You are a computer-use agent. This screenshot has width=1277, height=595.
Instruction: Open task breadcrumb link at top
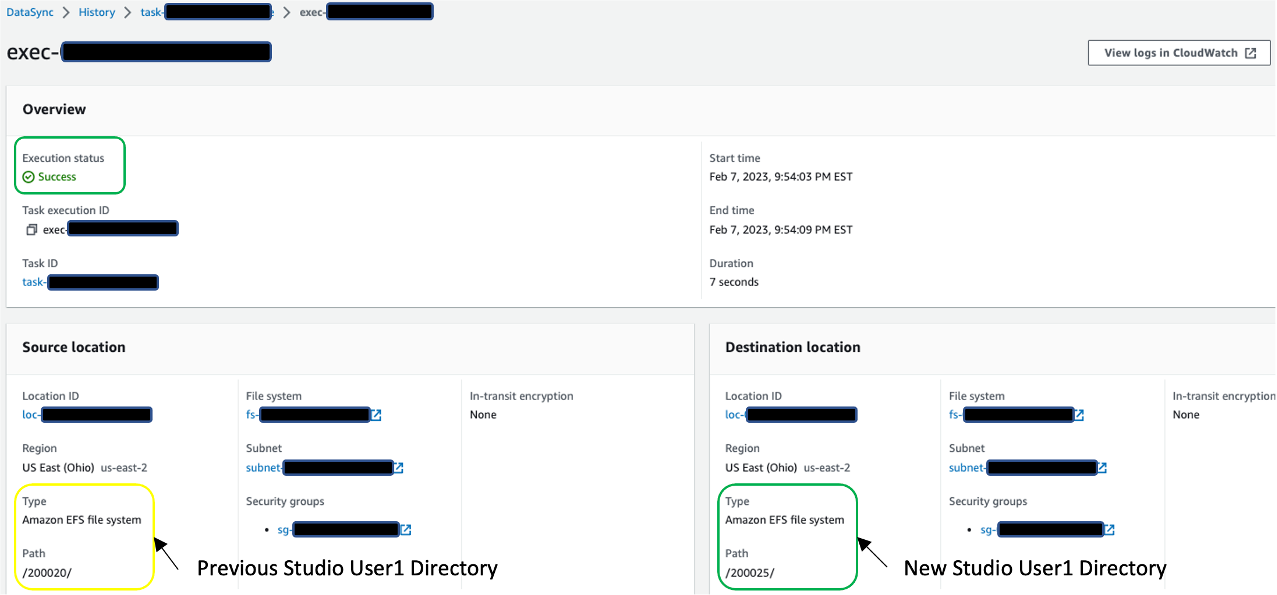click(x=207, y=12)
